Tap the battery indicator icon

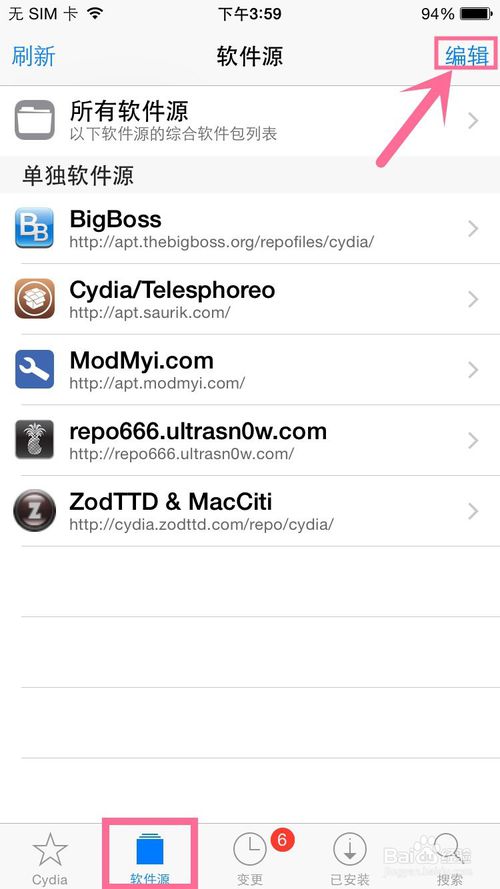476,14
